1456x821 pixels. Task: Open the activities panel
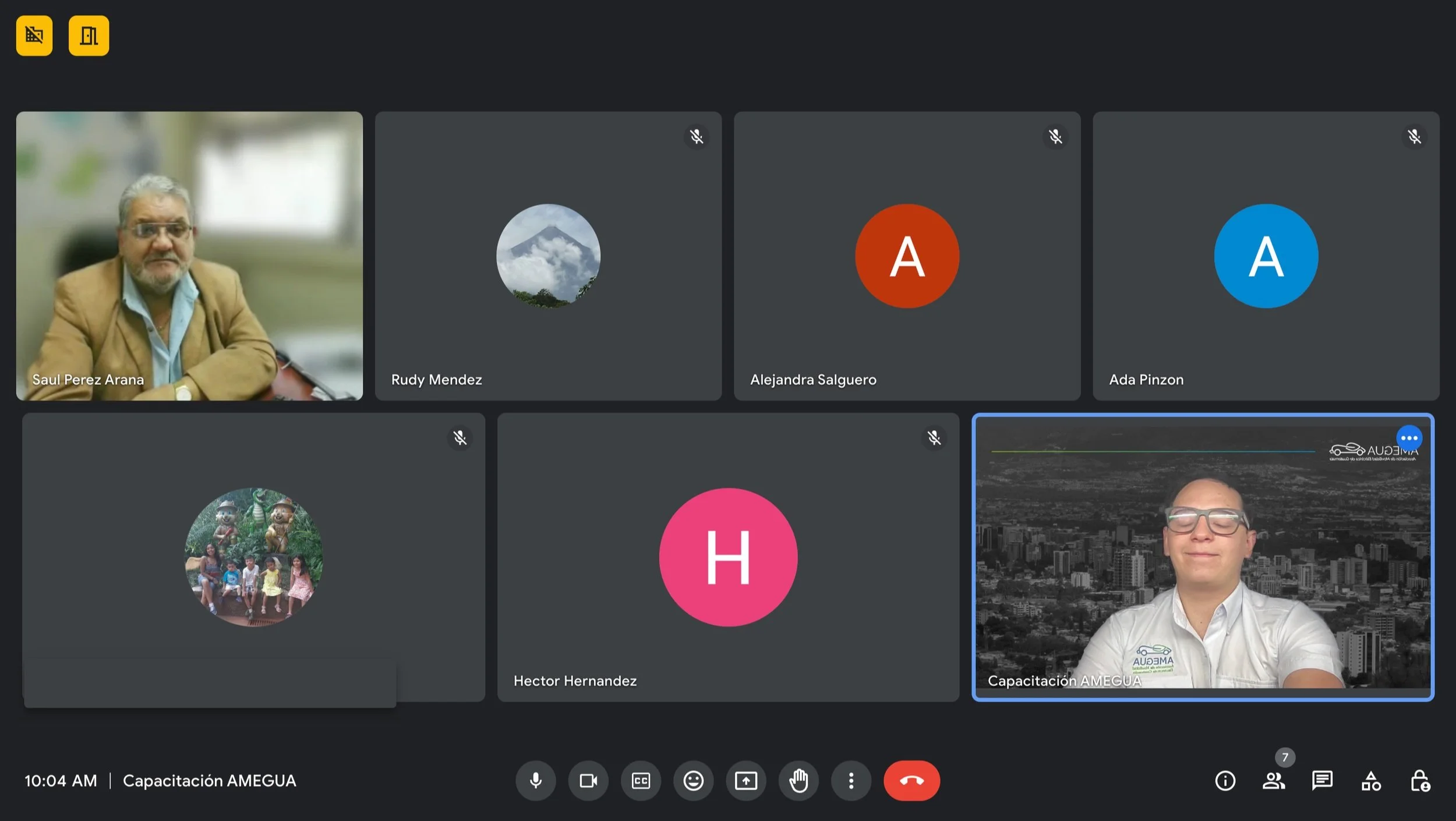point(1371,781)
